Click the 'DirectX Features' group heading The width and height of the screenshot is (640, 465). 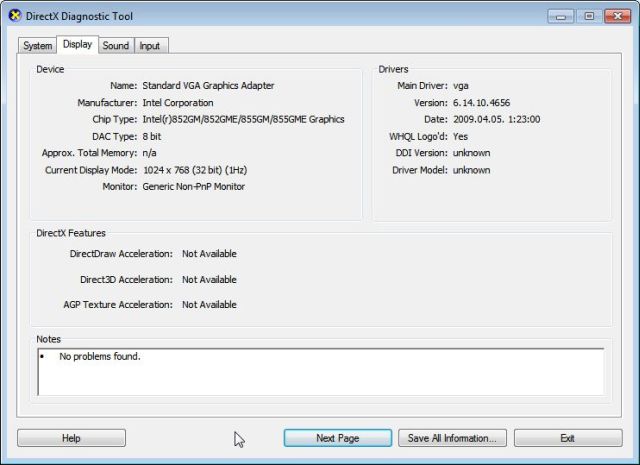pos(71,233)
